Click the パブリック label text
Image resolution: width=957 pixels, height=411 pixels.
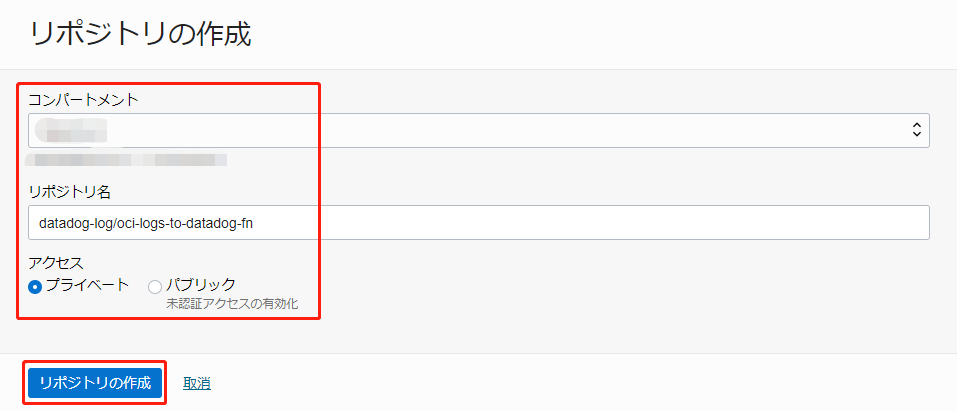200,285
